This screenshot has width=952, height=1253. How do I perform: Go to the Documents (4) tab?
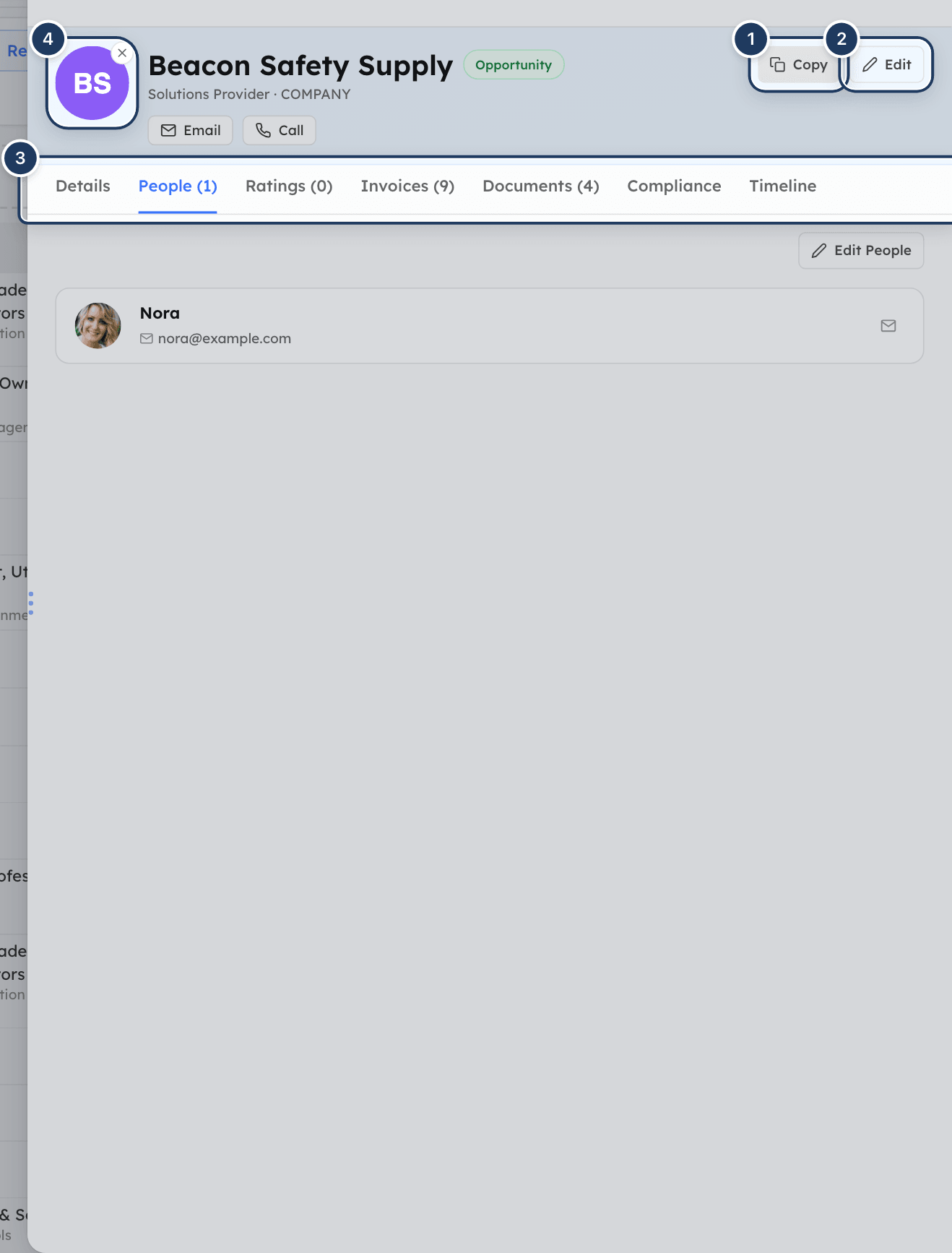(x=541, y=186)
